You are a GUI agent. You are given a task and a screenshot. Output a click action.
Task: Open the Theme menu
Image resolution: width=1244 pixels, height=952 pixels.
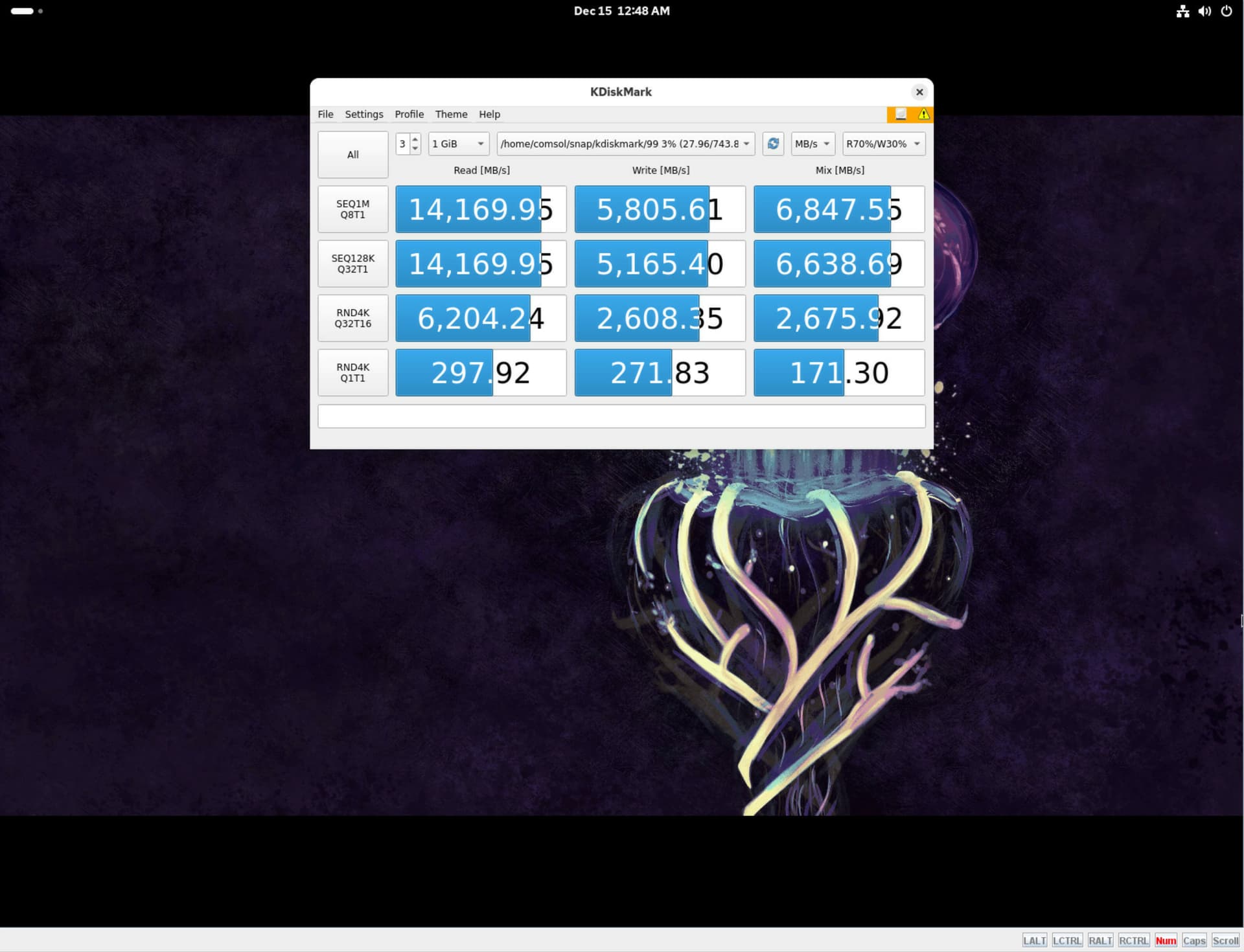[x=451, y=114]
